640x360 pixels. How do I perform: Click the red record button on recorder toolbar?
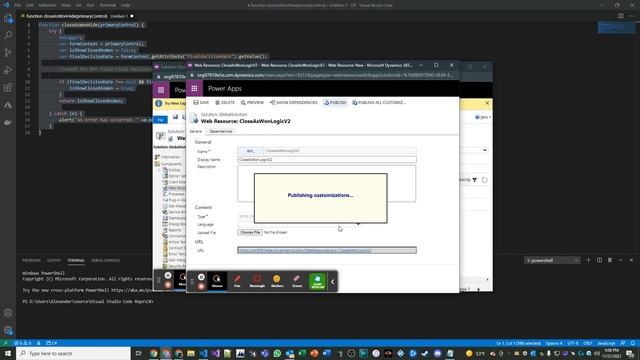click(201, 287)
